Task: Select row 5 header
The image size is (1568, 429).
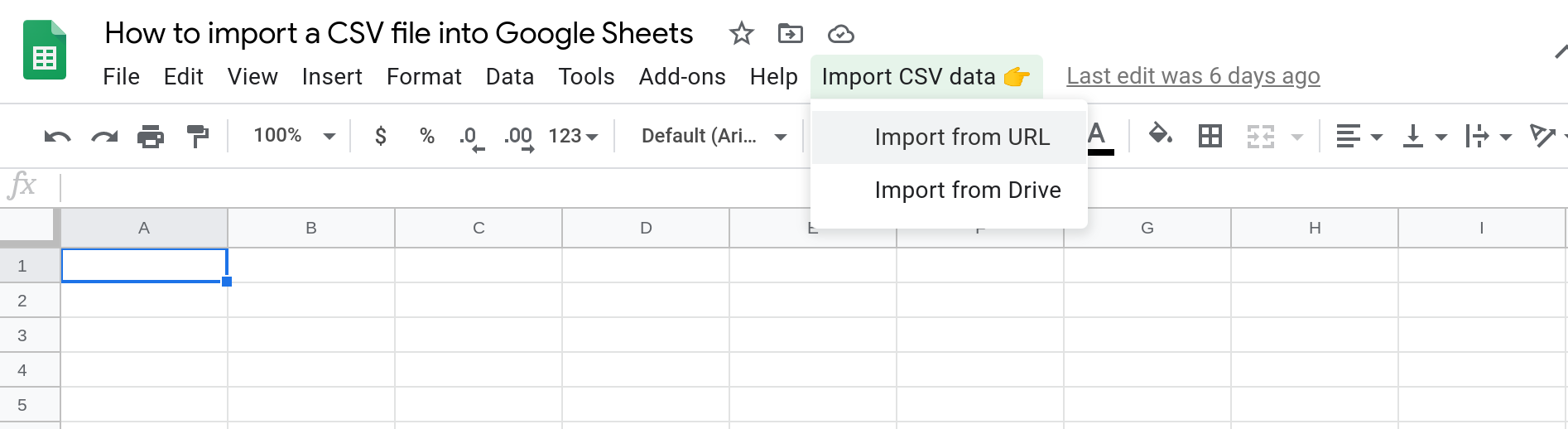Action: 30,405
